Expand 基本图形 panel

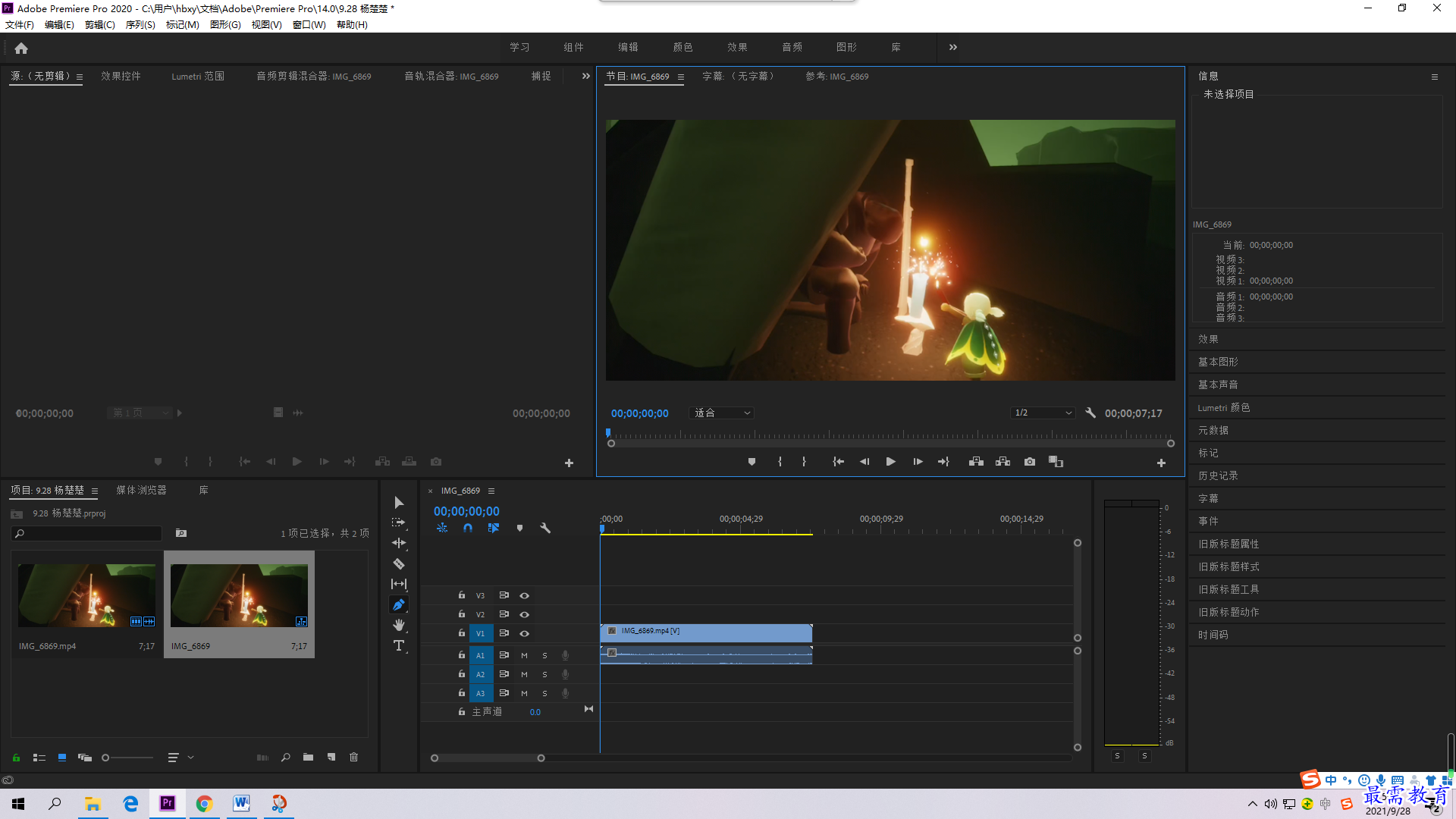coord(1218,362)
